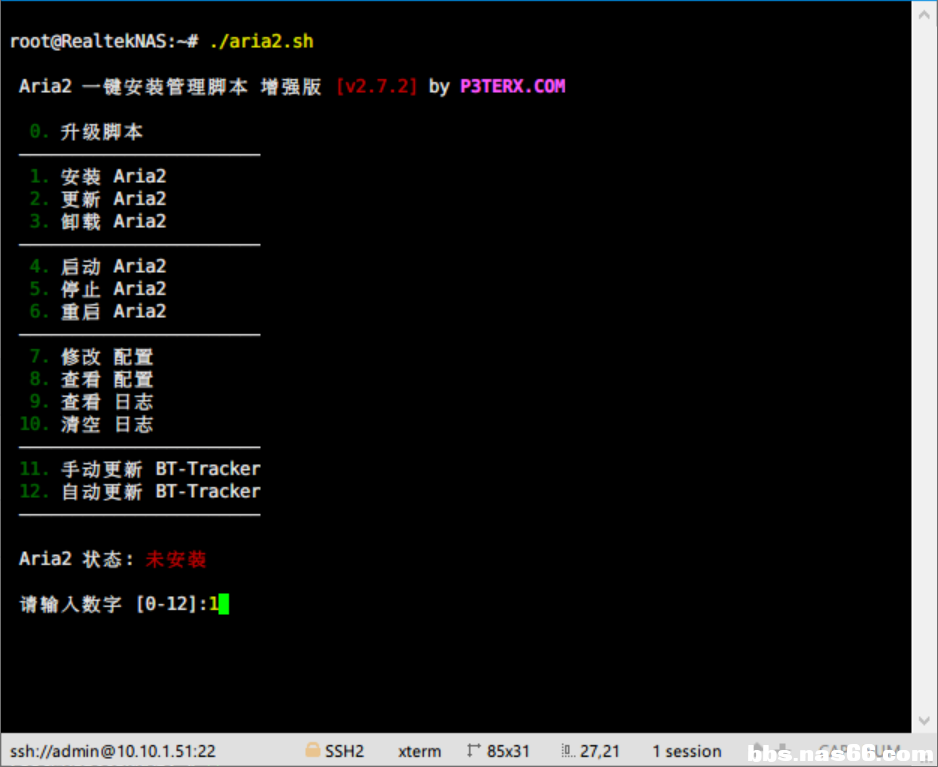Click the SSH2 protocol label

coord(344,751)
